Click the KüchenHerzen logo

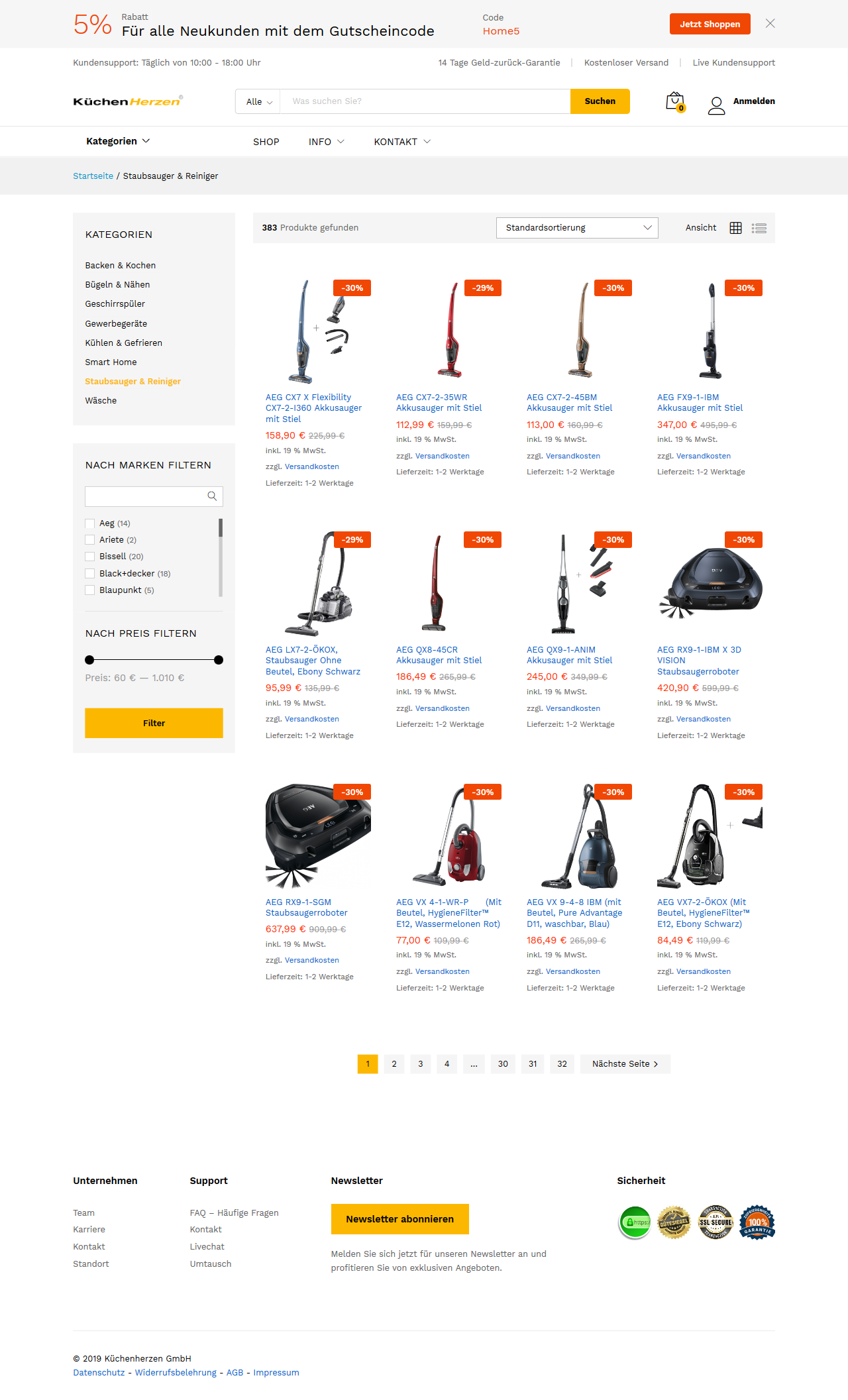pos(128,101)
